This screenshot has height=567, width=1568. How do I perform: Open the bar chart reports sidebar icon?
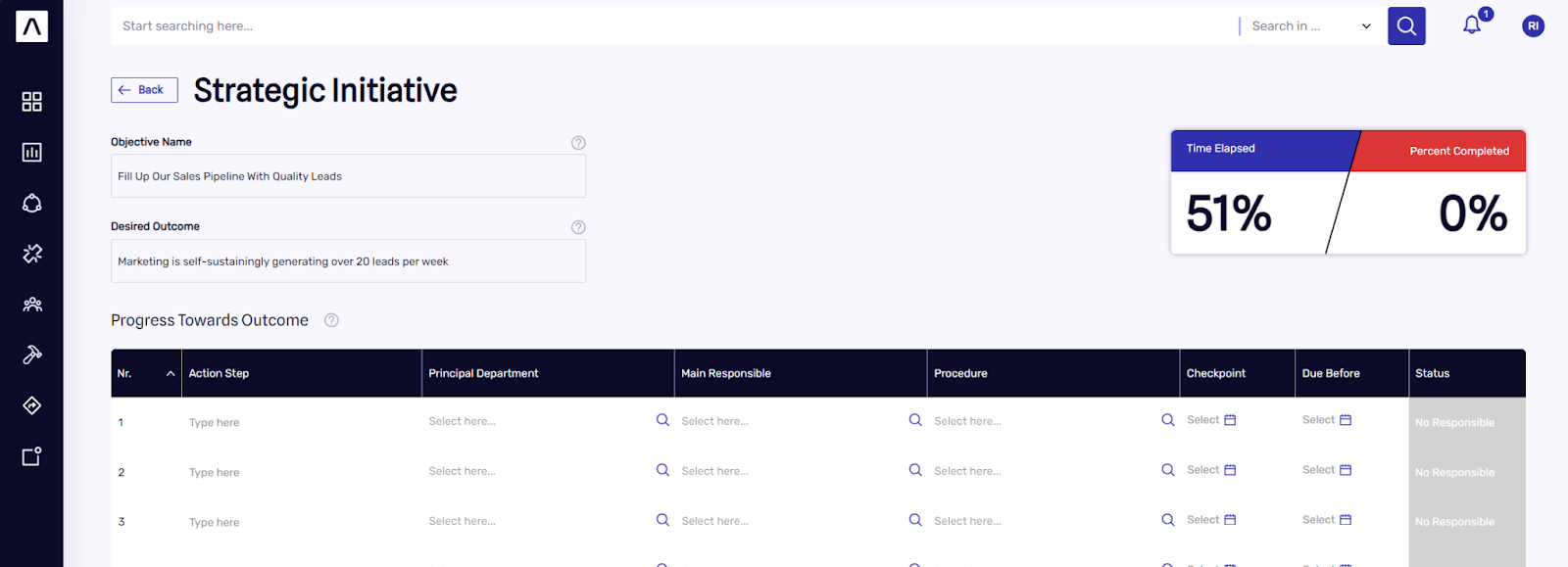coord(31,152)
